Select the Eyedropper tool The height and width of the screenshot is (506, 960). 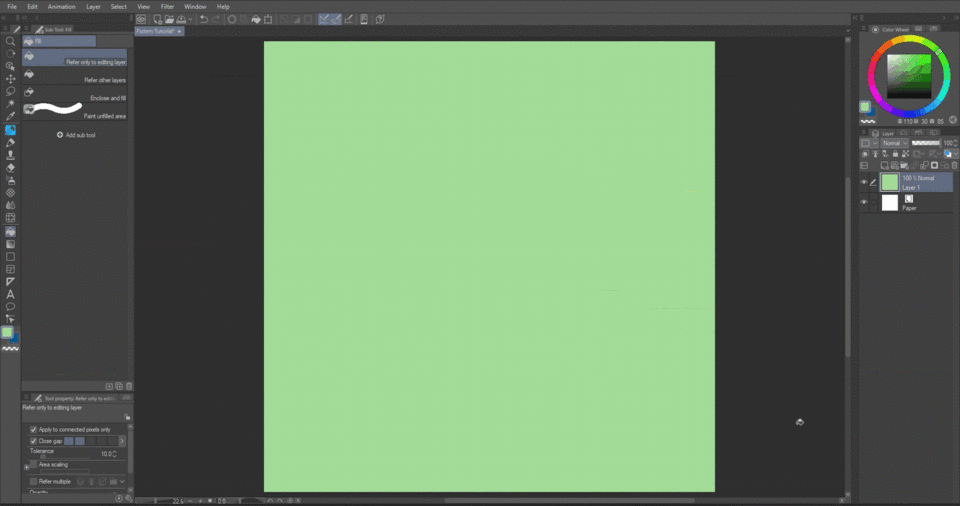[10, 116]
